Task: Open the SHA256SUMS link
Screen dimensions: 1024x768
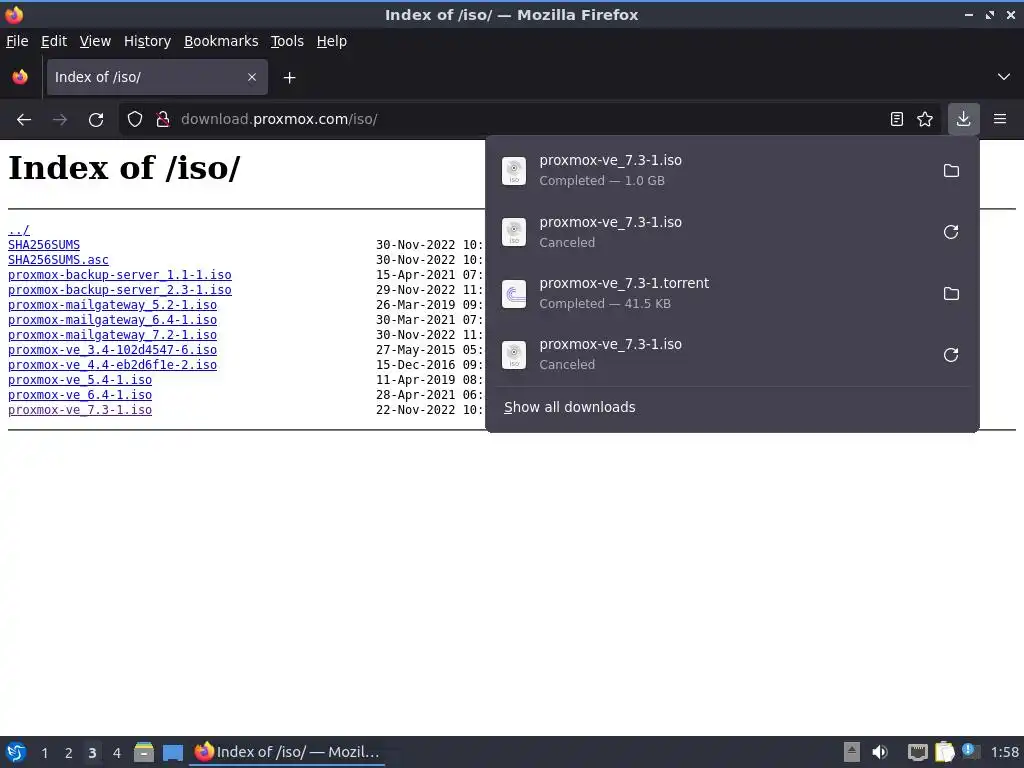Action: (x=44, y=245)
